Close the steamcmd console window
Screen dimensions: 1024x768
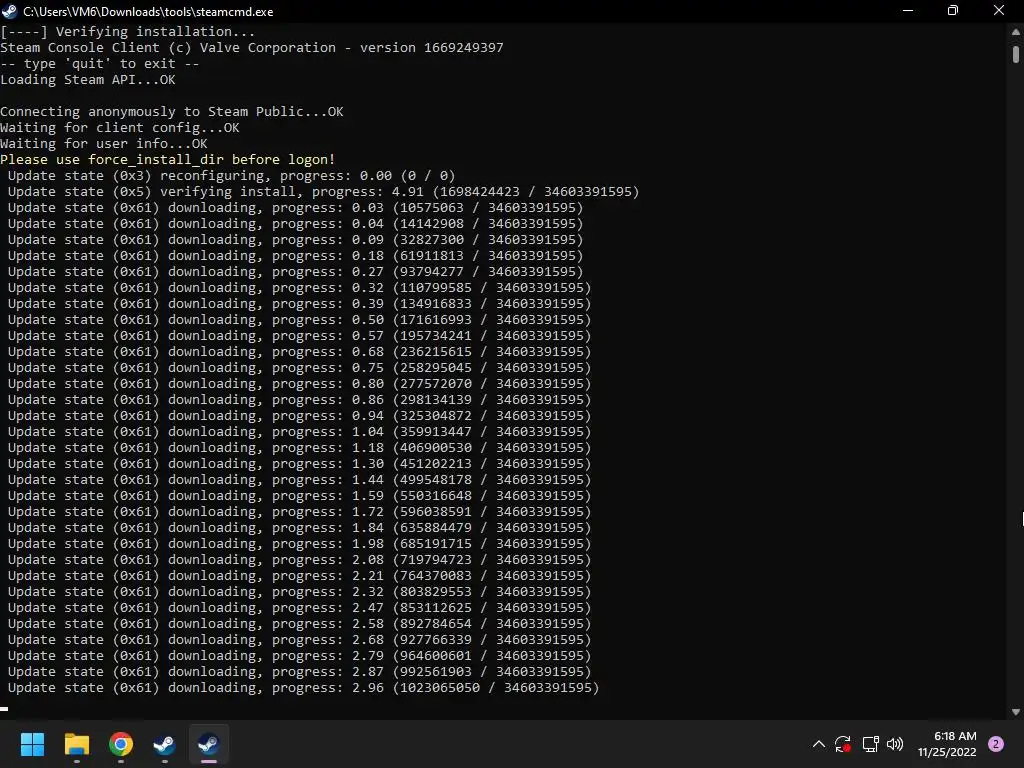click(999, 11)
